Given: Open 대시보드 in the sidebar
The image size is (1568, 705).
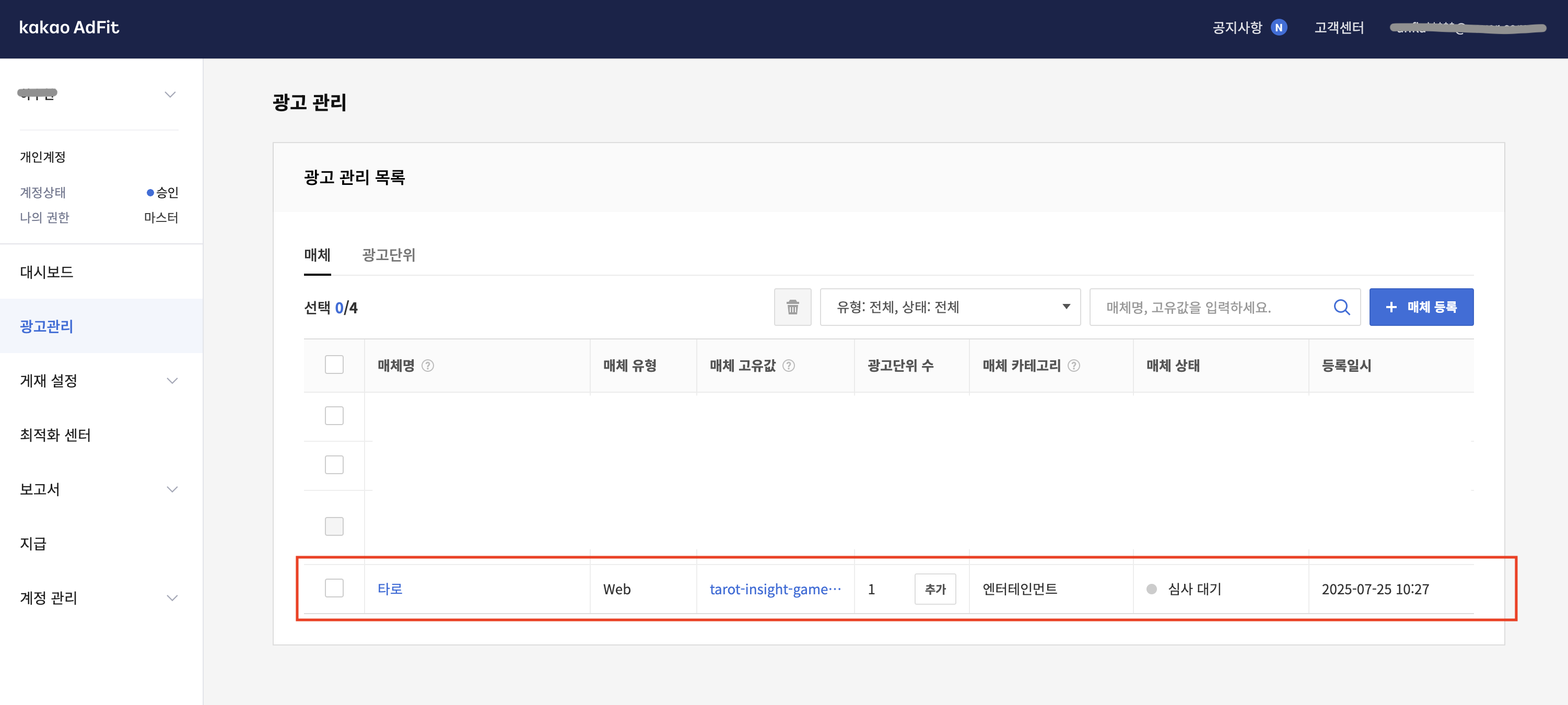Looking at the screenshot, I should pyautogui.click(x=47, y=272).
